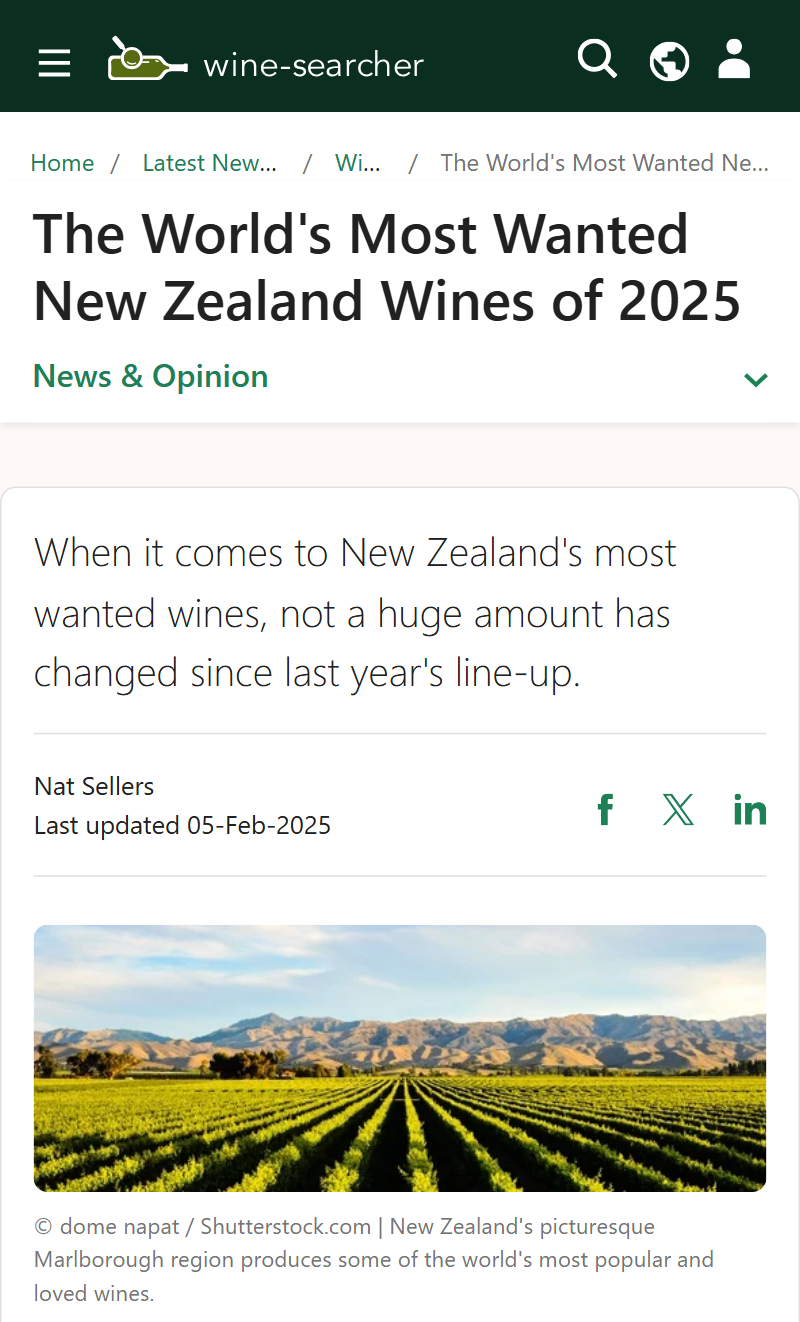Click the globe language/region icon
Viewport: 800px width, 1322px height.
point(669,61)
